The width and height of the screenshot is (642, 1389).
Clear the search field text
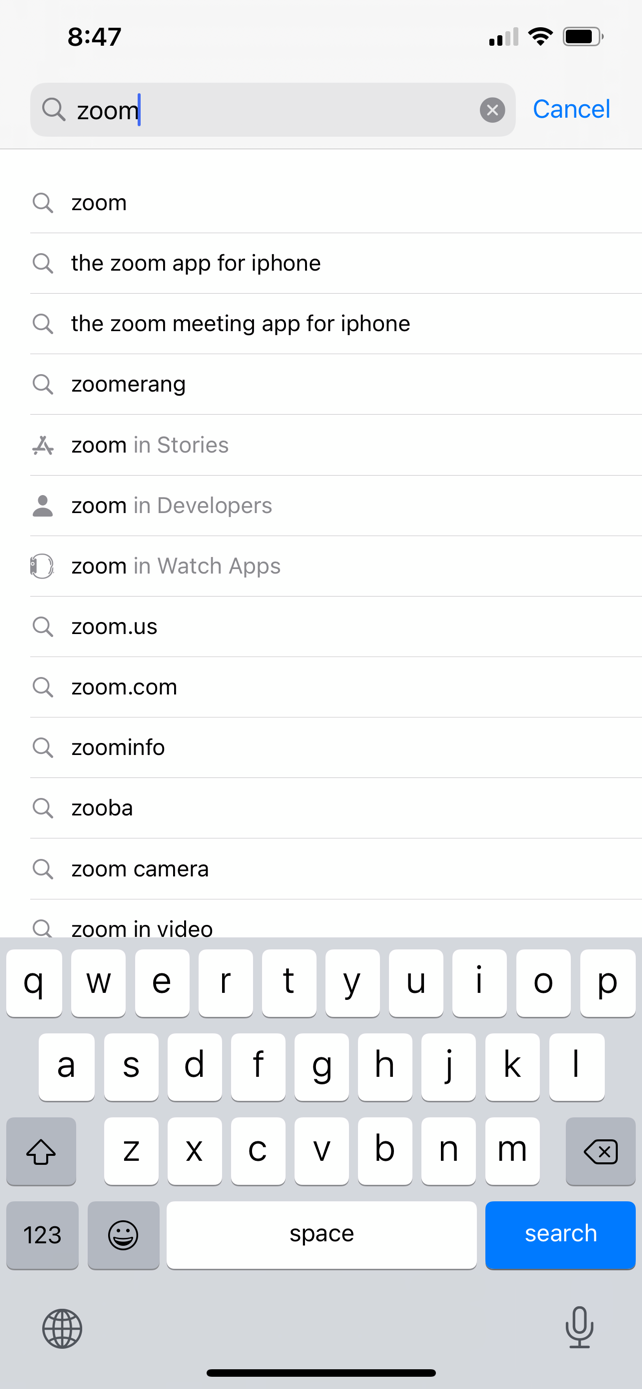[x=491, y=110]
